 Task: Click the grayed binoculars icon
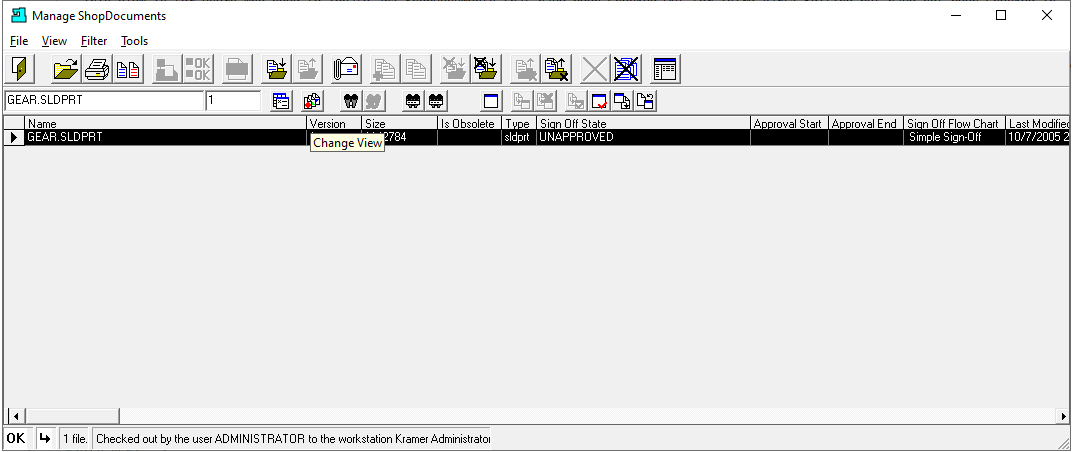coord(374,101)
